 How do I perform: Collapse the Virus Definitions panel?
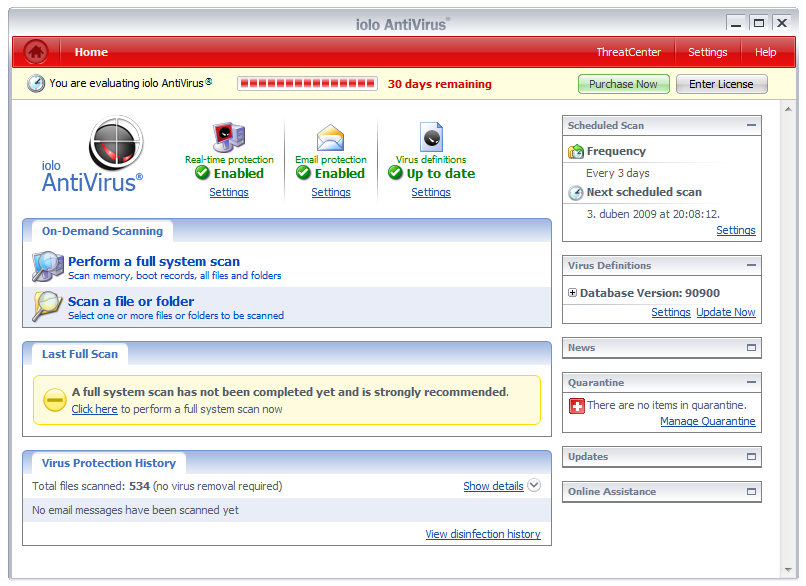point(751,265)
